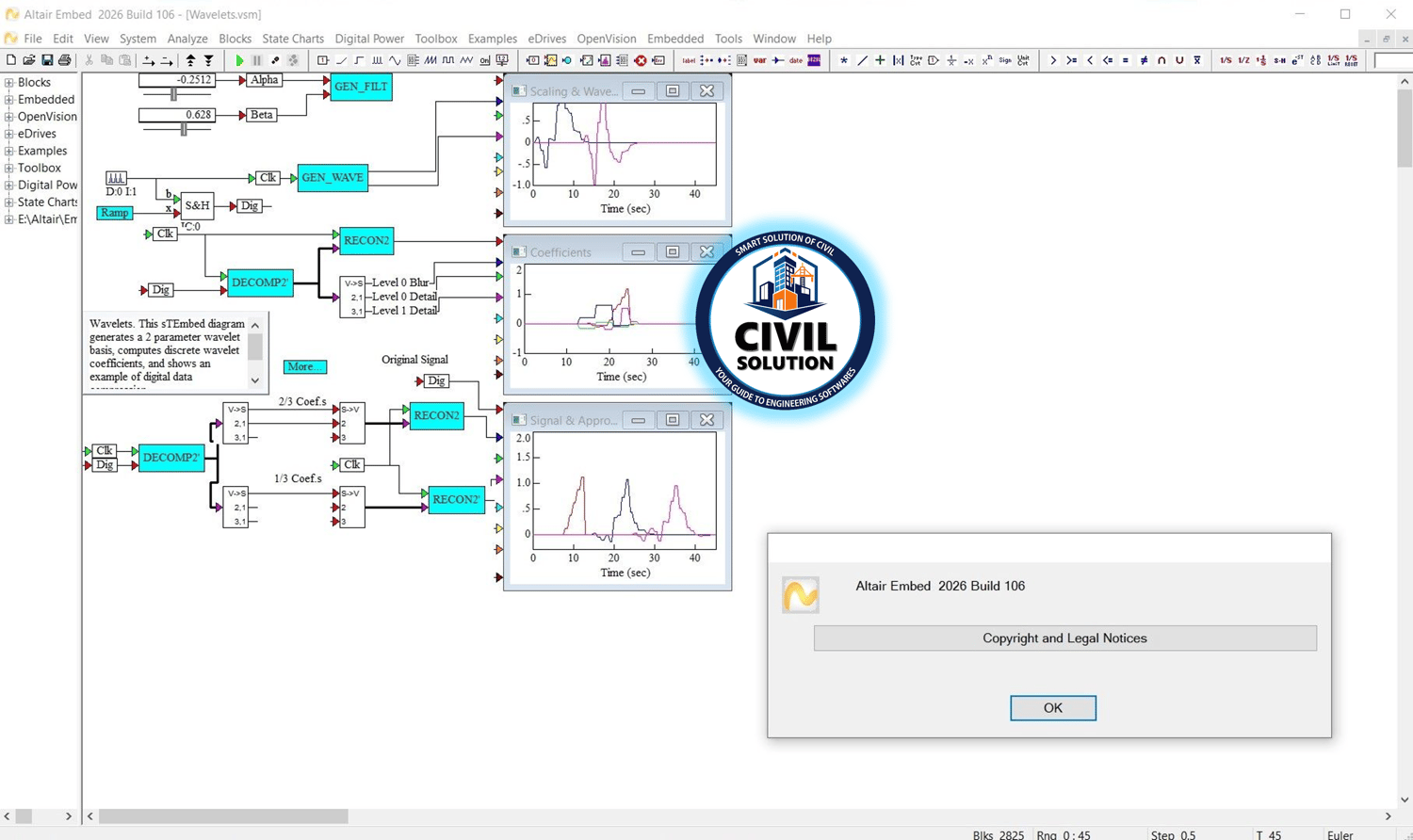Click the 'var' variable block icon

[759, 60]
